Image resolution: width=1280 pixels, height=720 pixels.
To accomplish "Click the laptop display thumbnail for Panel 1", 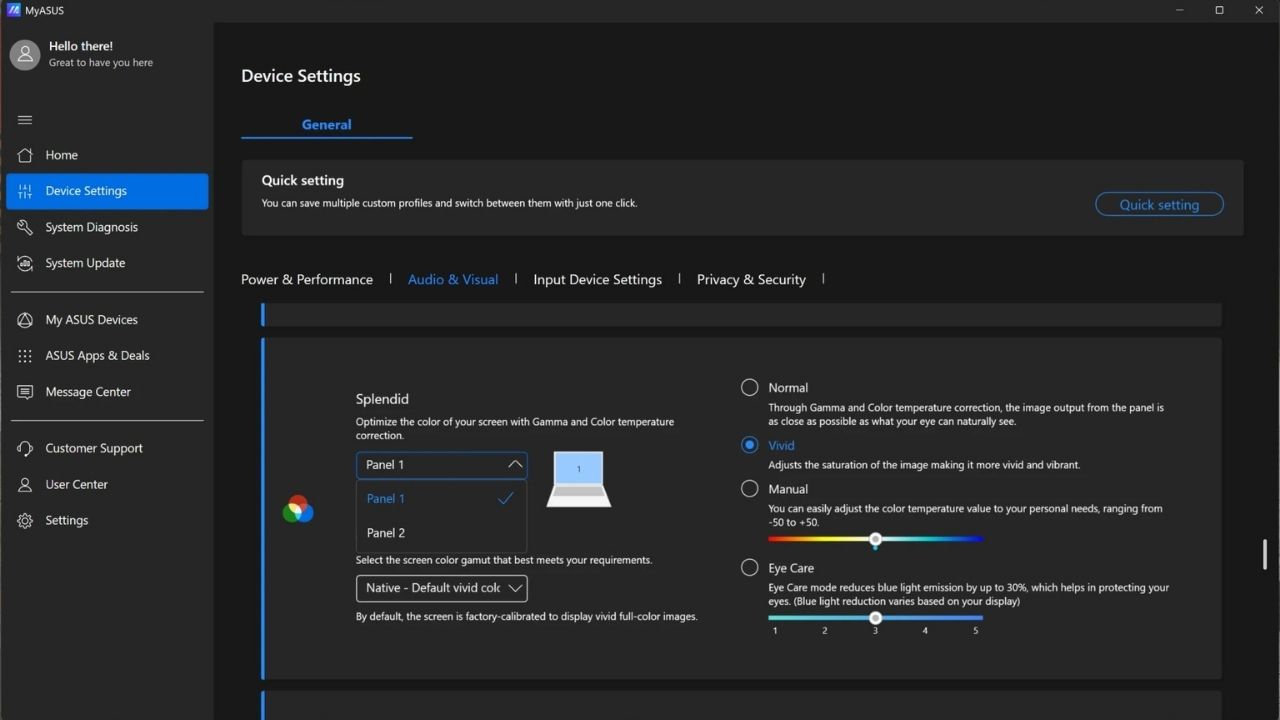I will click(578, 479).
